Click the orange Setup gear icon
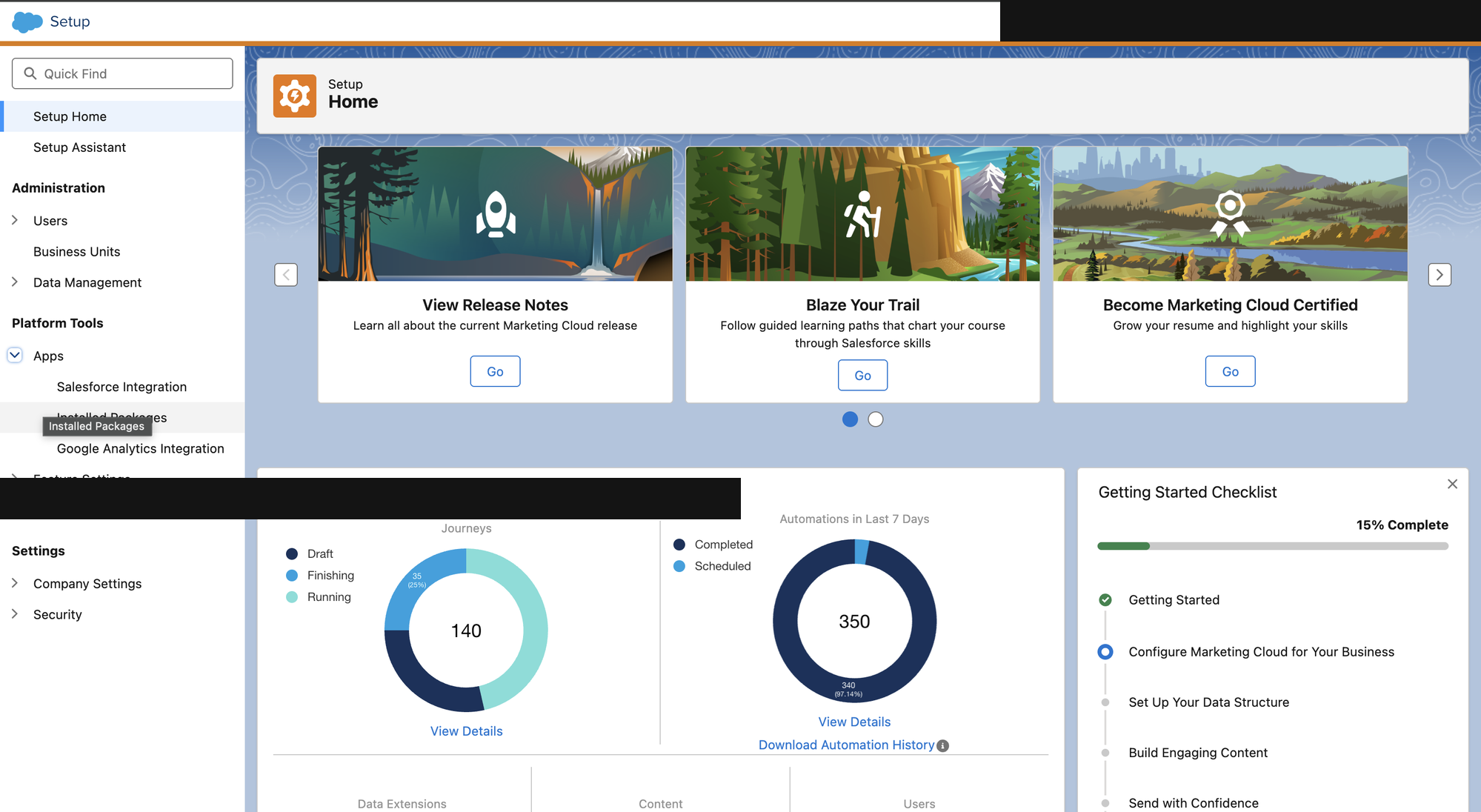The image size is (1481, 812). tap(295, 96)
